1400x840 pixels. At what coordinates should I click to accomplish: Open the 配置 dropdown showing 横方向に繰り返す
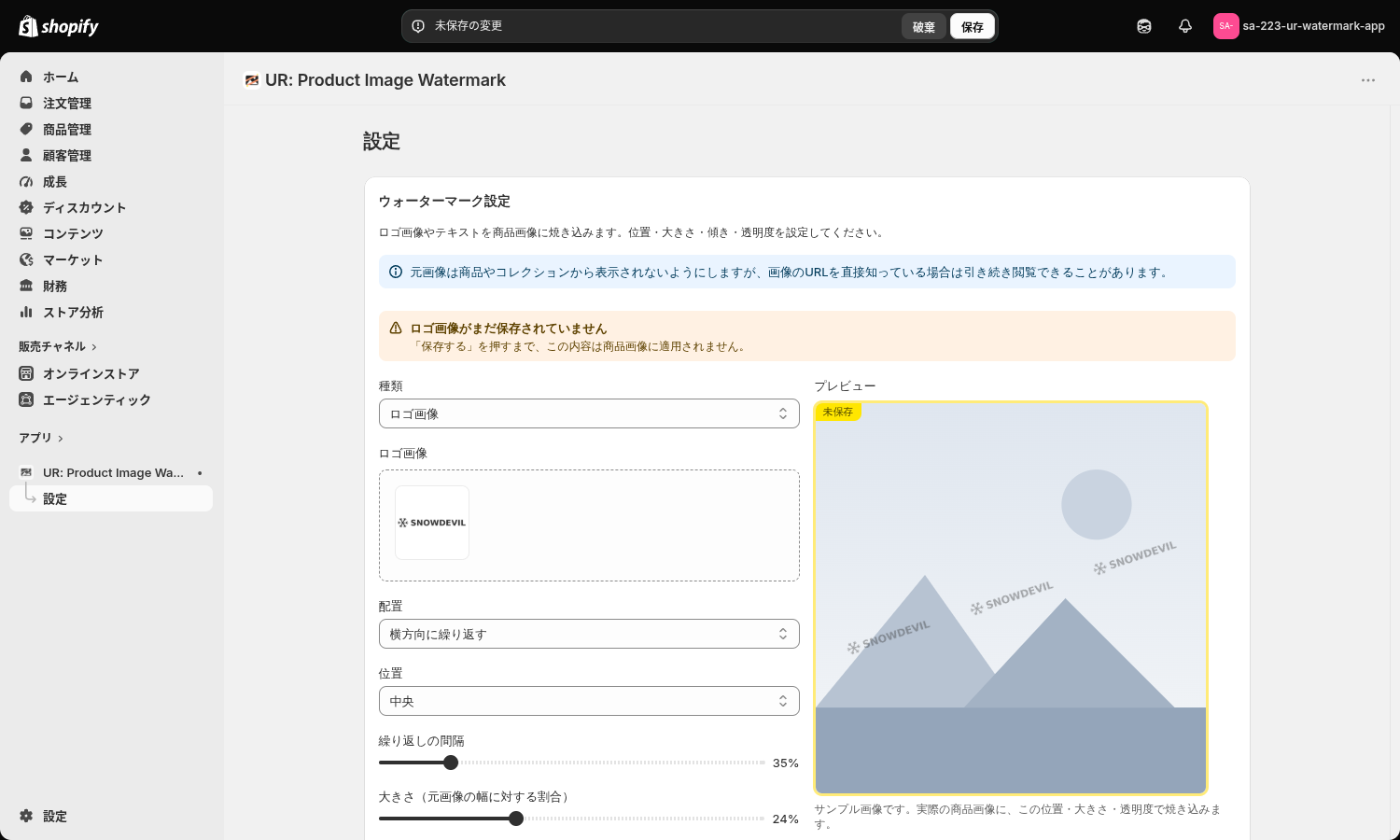589,634
